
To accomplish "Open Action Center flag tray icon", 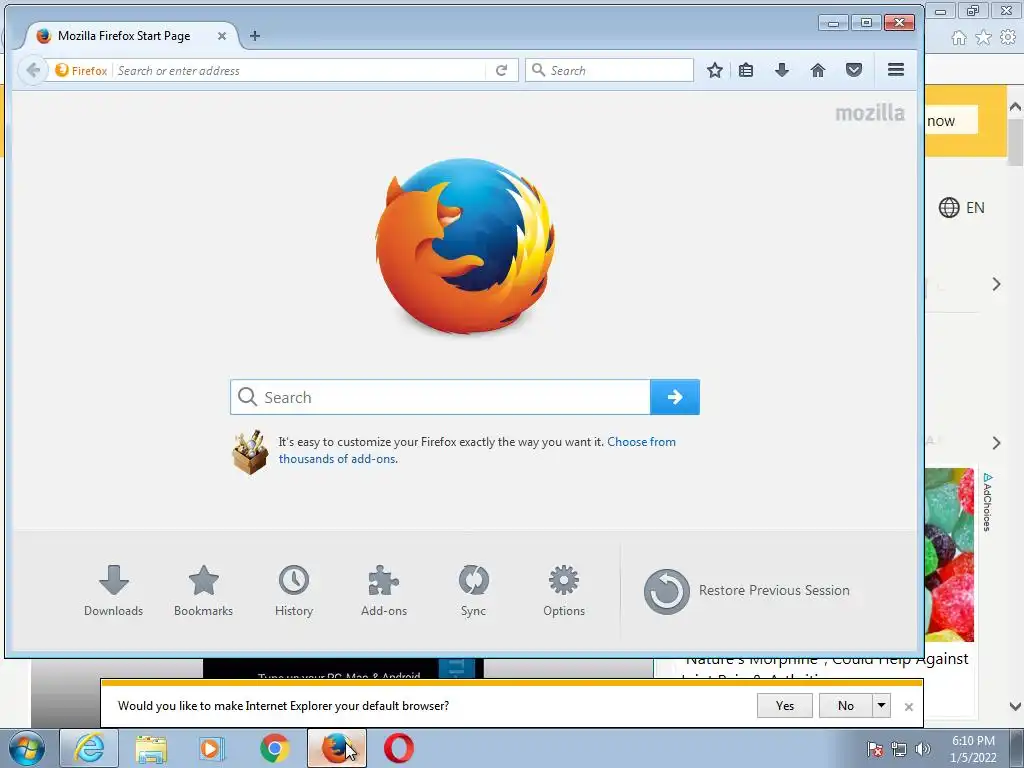I will (875, 749).
